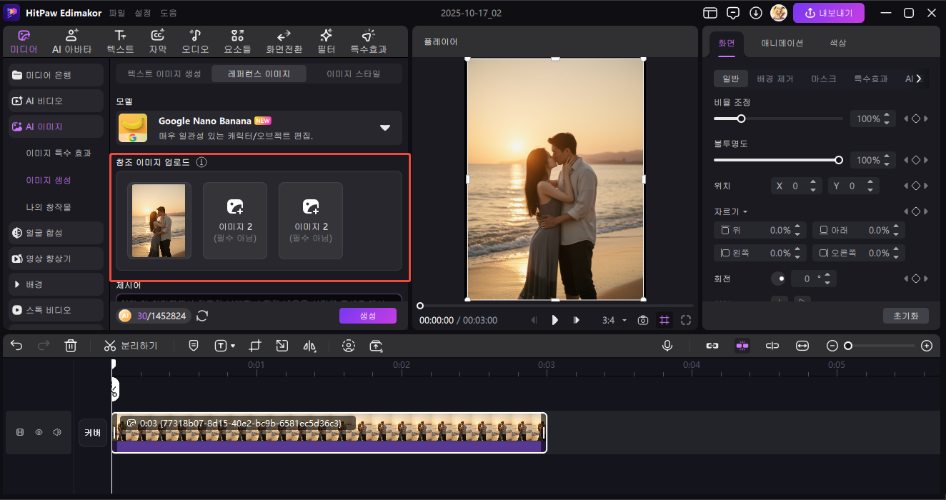
Task: Select the crop tool in timeline toolbar
Action: (x=255, y=345)
